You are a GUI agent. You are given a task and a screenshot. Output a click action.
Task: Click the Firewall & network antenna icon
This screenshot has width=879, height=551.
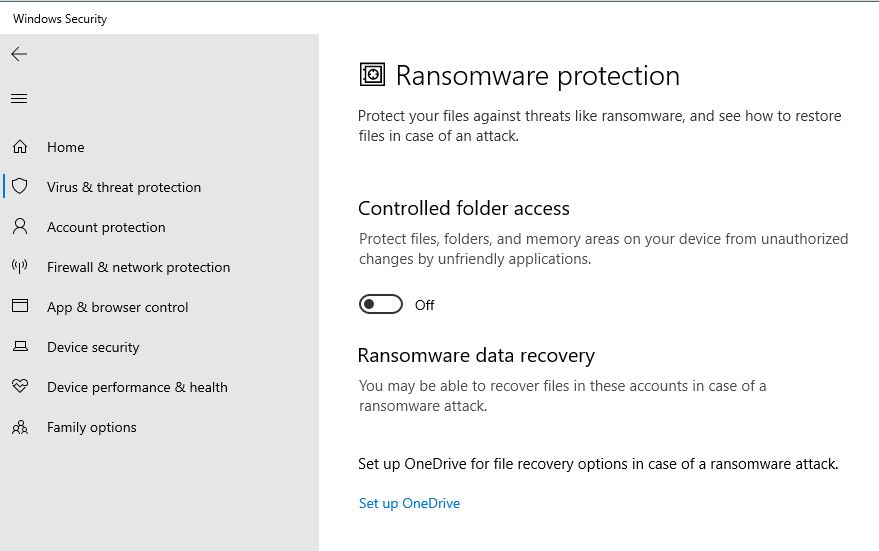pyautogui.click(x=20, y=267)
